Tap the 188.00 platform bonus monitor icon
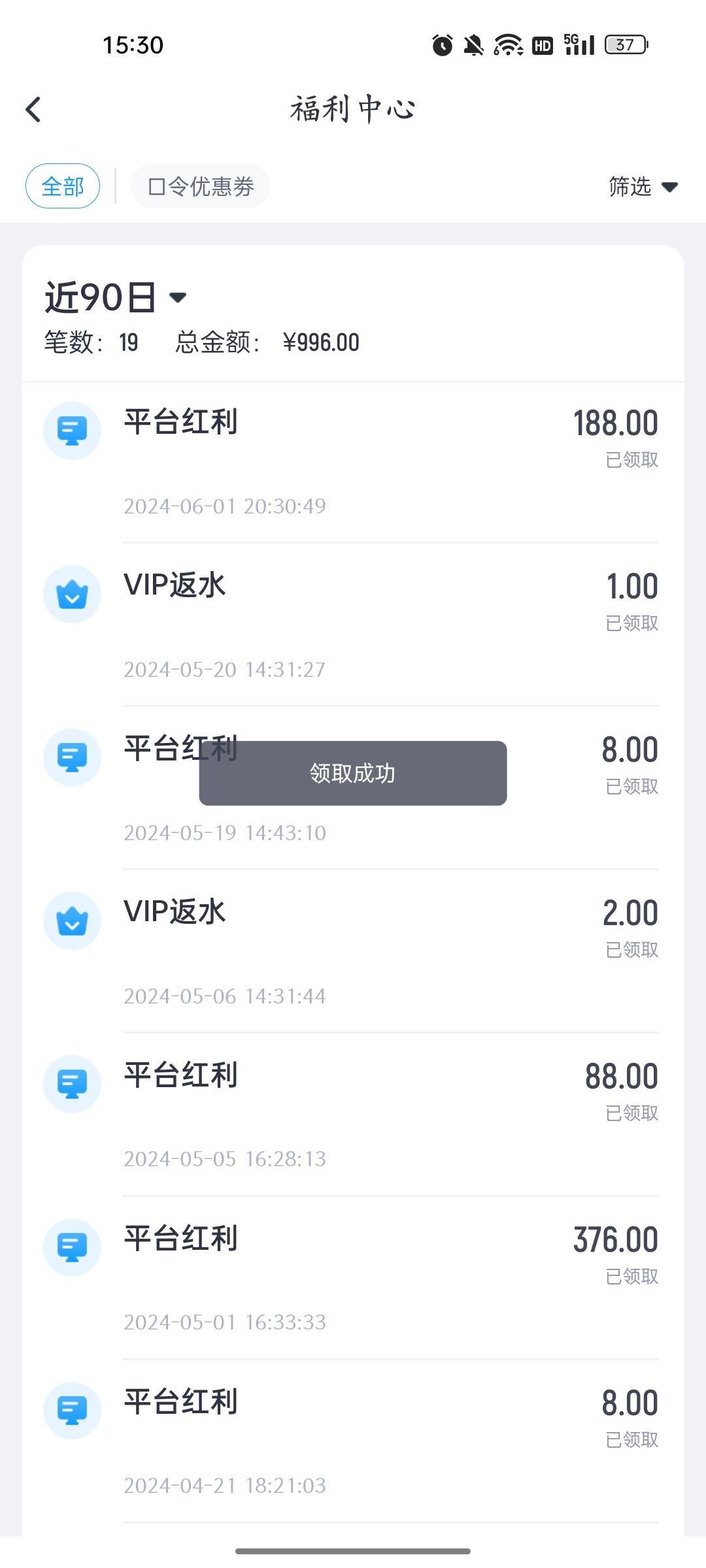This screenshot has width=706, height=1568. click(x=72, y=431)
